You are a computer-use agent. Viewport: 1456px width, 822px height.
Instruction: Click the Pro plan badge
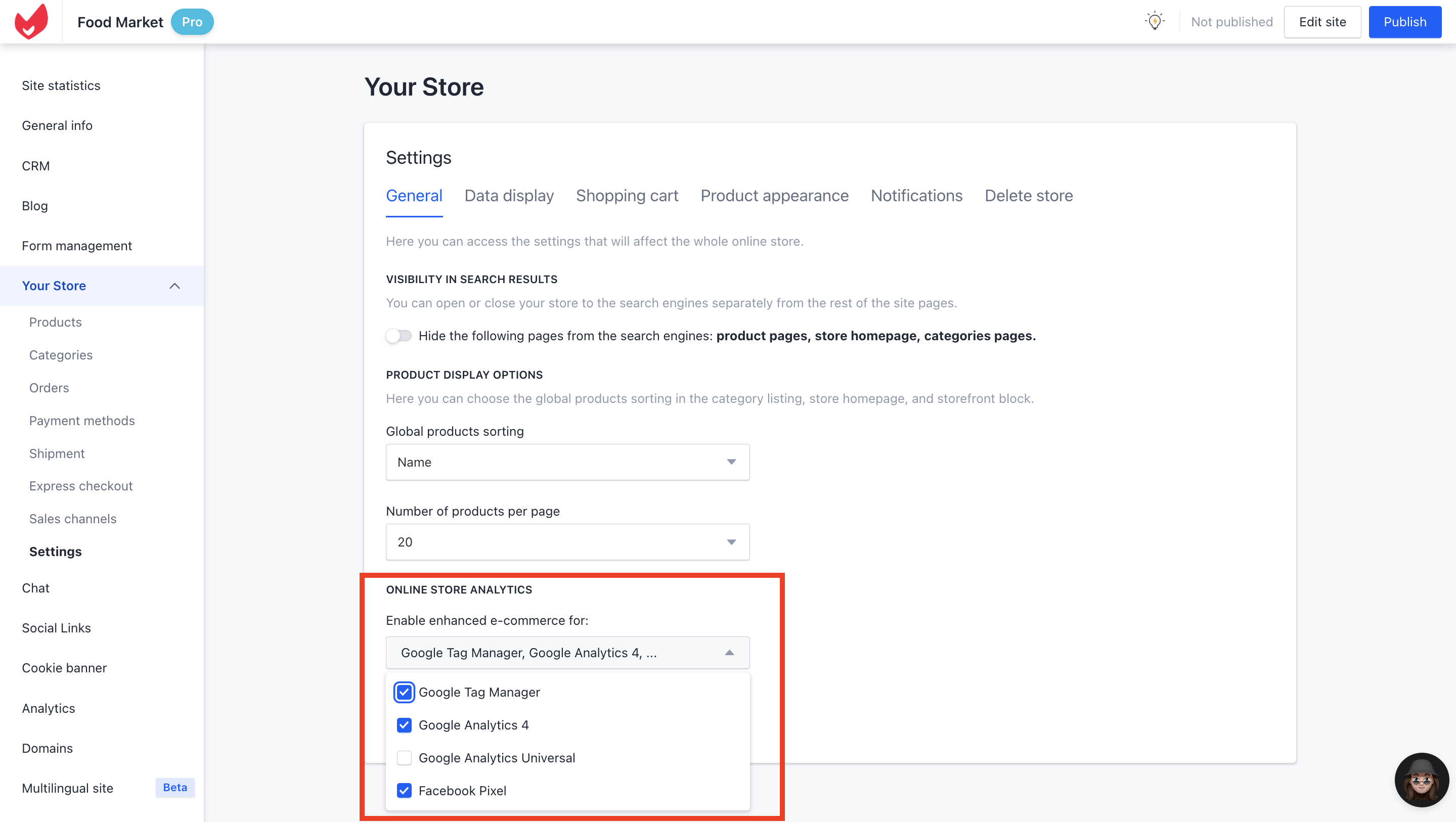(192, 22)
